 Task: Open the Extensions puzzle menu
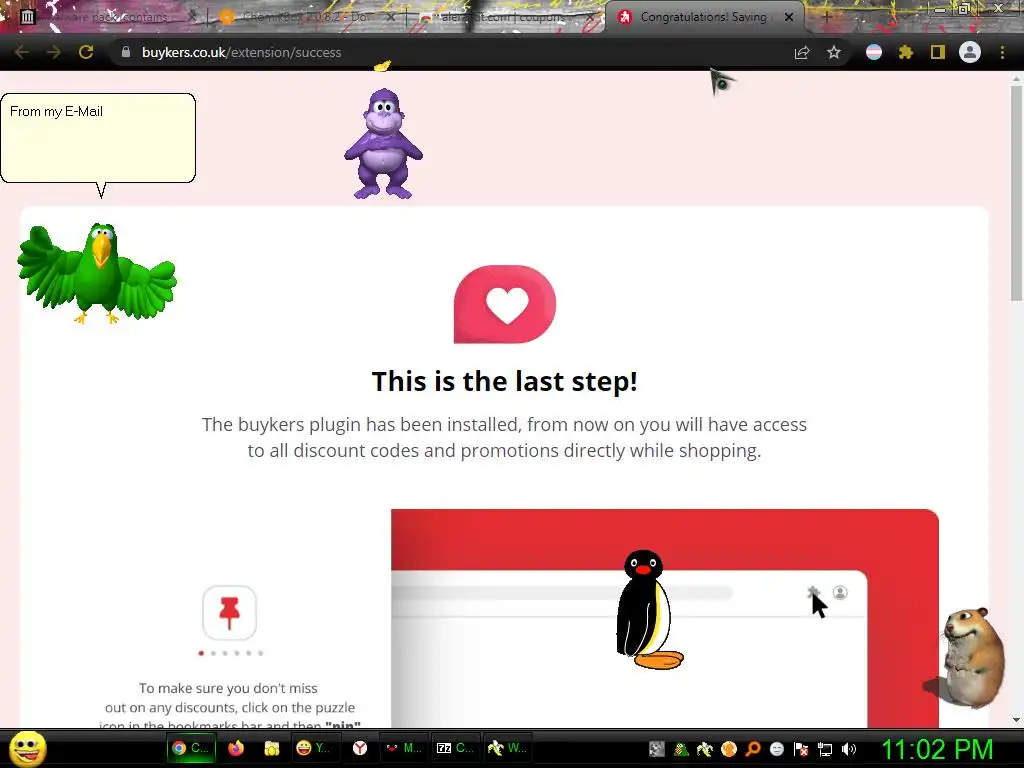(x=906, y=52)
